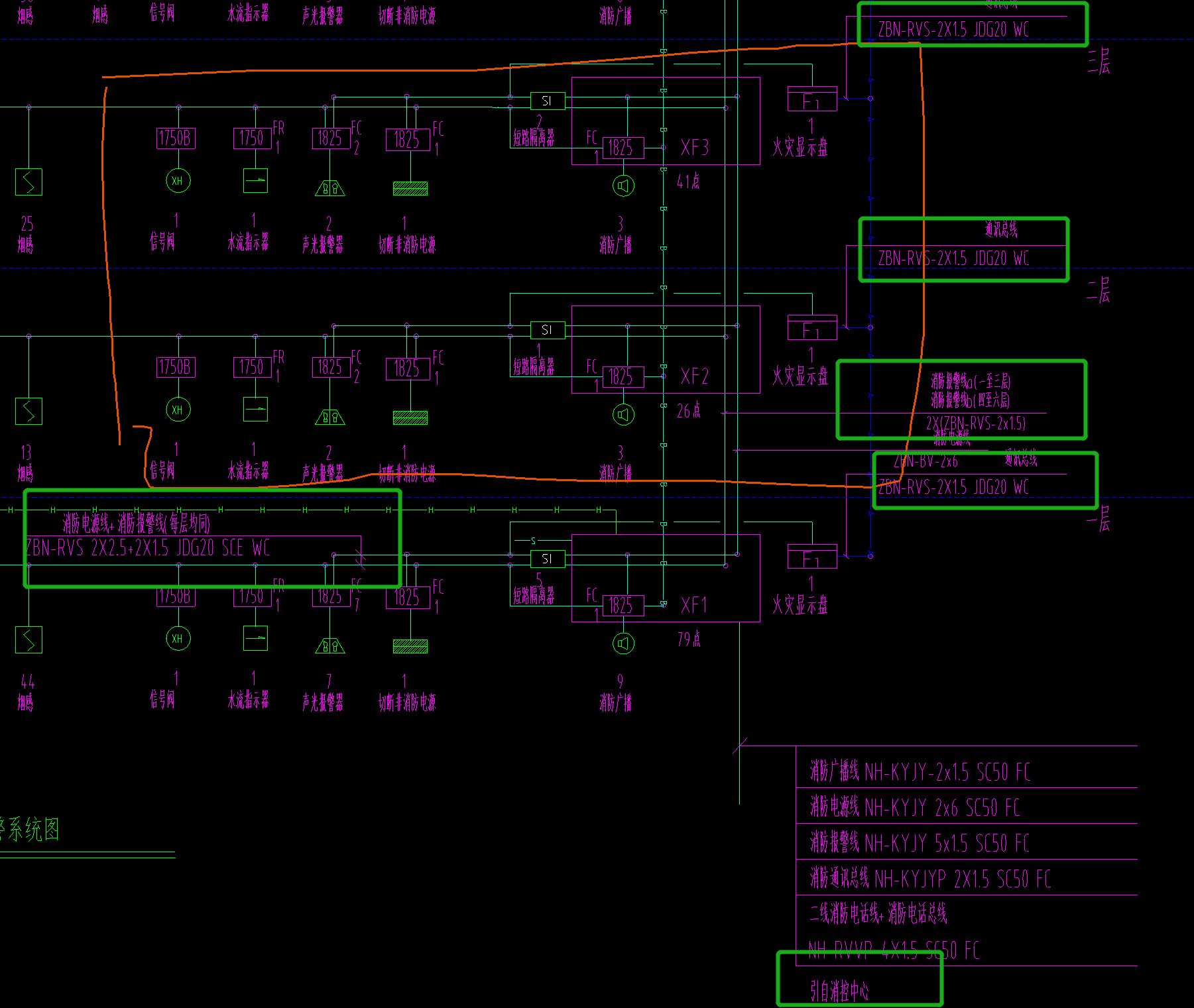Select the water flow indicator symbol in the XF1 row
This screenshot has width=1194, height=1008.
(255, 638)
